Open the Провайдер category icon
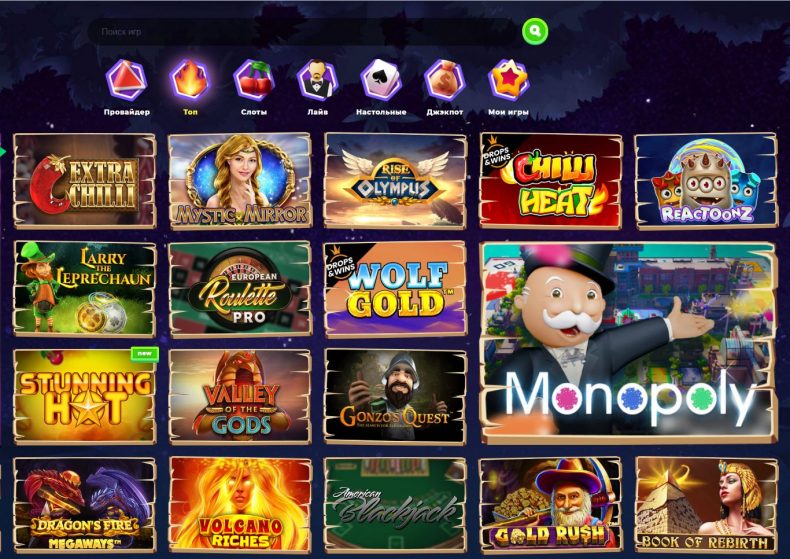 [126, 80]
